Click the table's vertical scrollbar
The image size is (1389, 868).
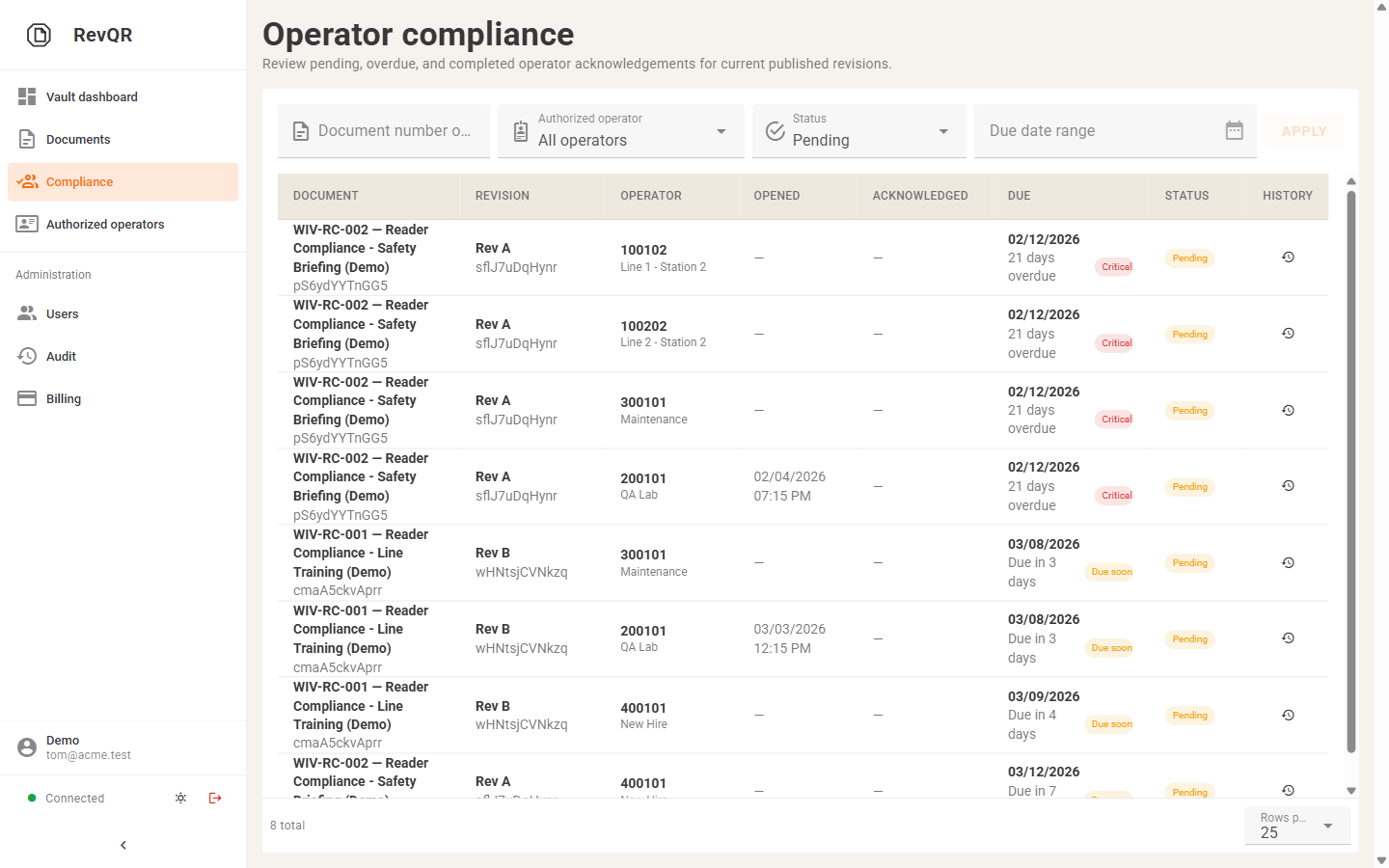[1351, 471]
